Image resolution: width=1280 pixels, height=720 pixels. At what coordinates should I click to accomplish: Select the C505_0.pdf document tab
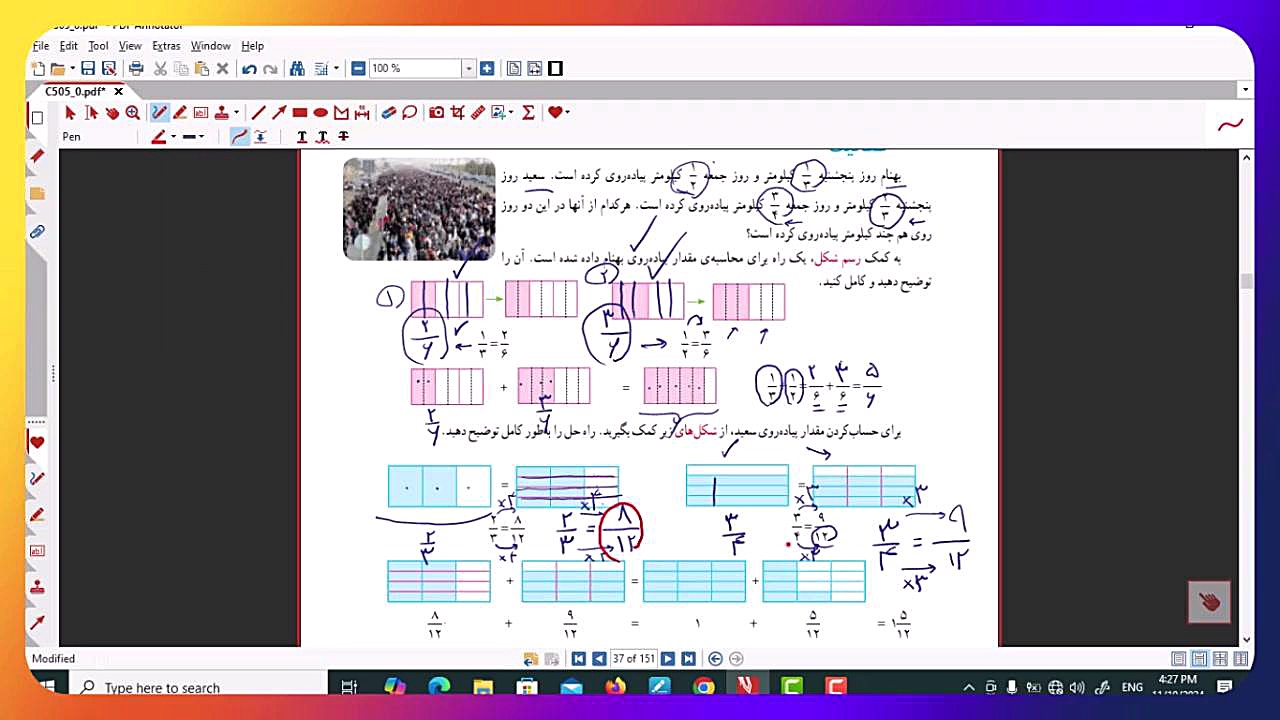point(75,91)
